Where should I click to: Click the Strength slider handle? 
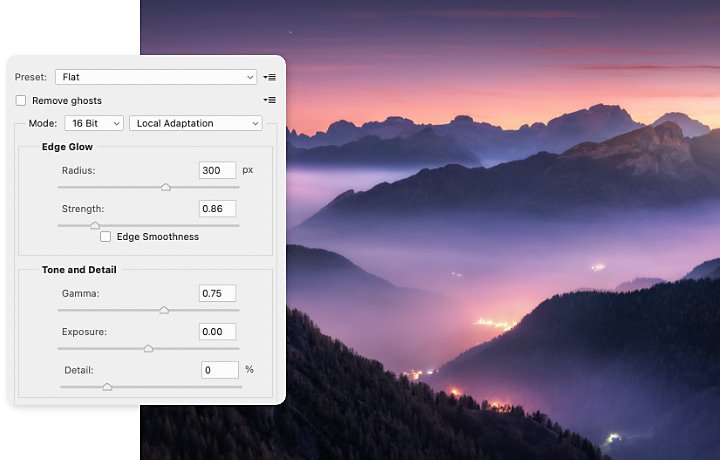coord(95,225)
